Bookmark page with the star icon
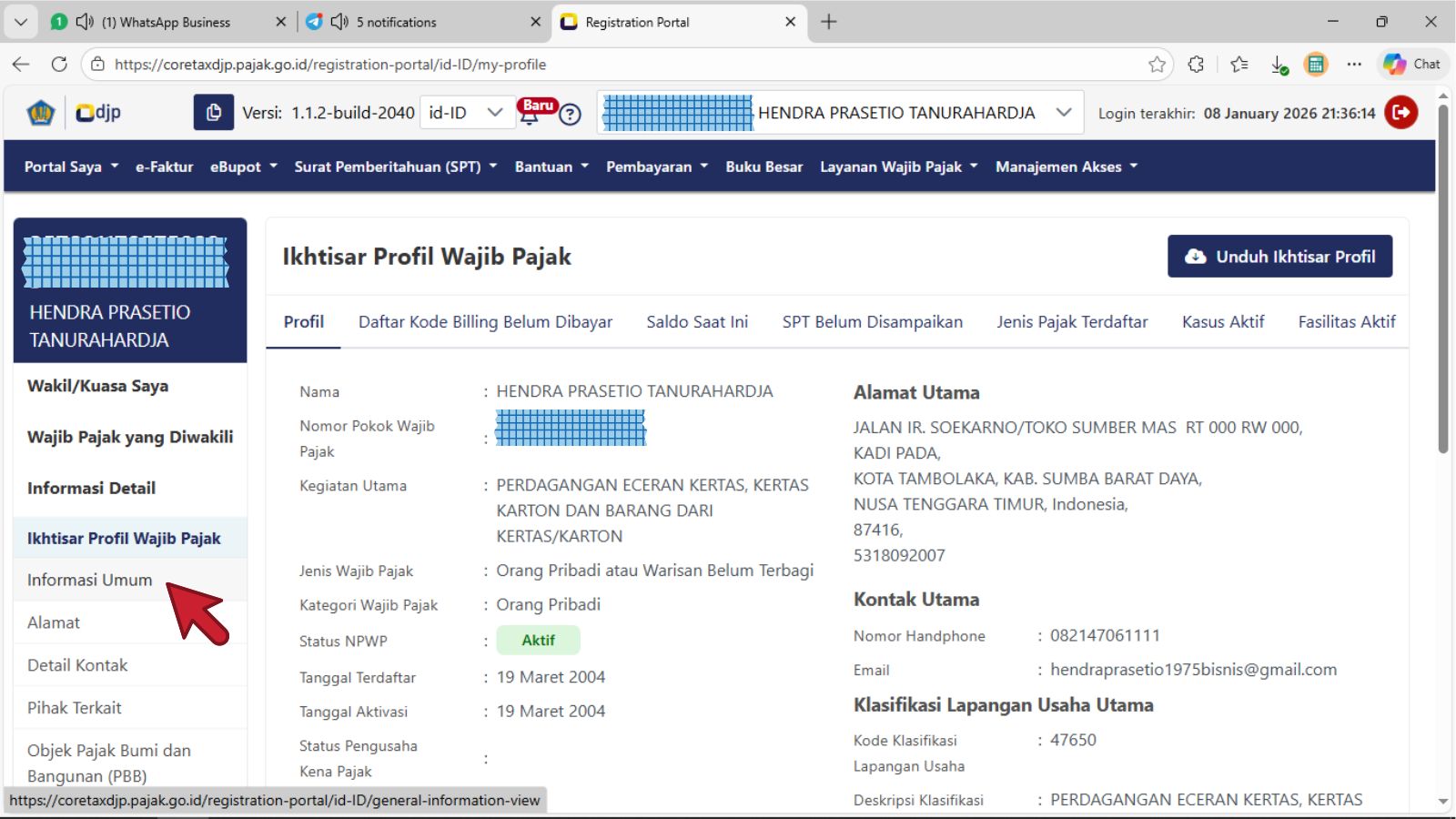The height and width of the screenshot is (819, 1456). coord(1157,65)
